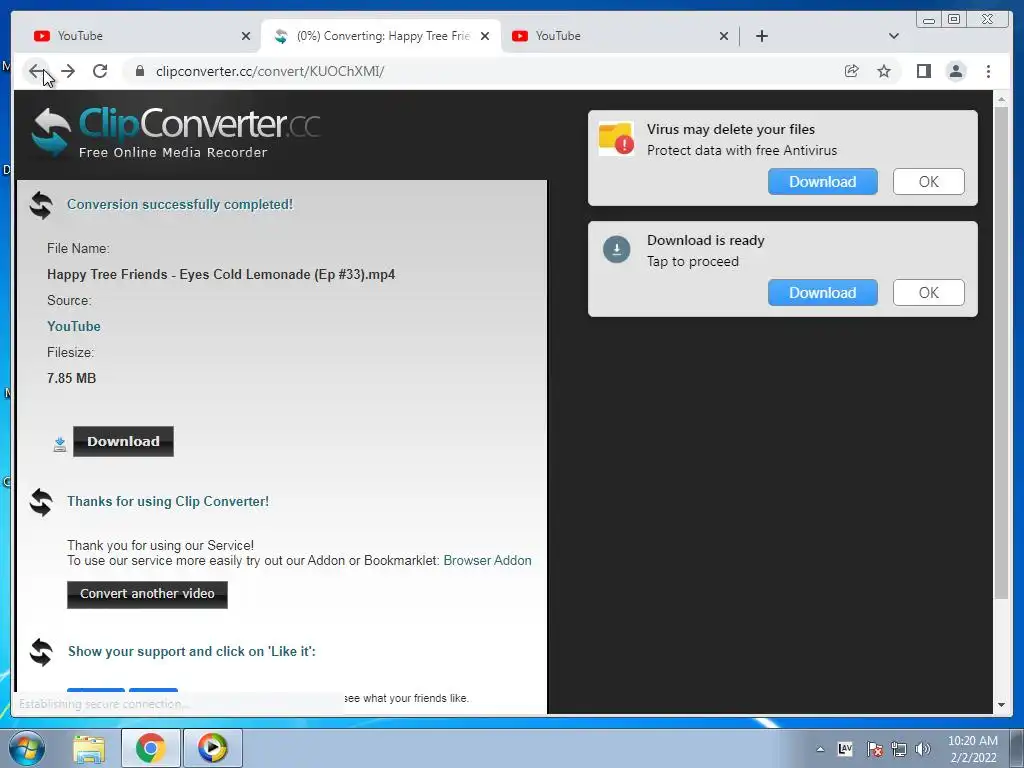Close the Converting tab
Screen dimensions: 1024x768
tap(485, 36)
